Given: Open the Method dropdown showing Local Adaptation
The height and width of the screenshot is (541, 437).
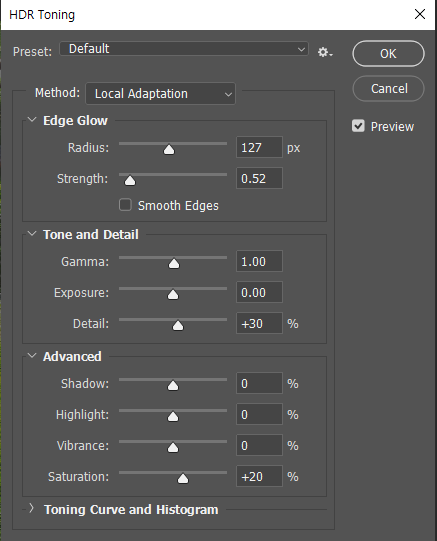Looking at the screenshot, I should [x=160, y=94].
